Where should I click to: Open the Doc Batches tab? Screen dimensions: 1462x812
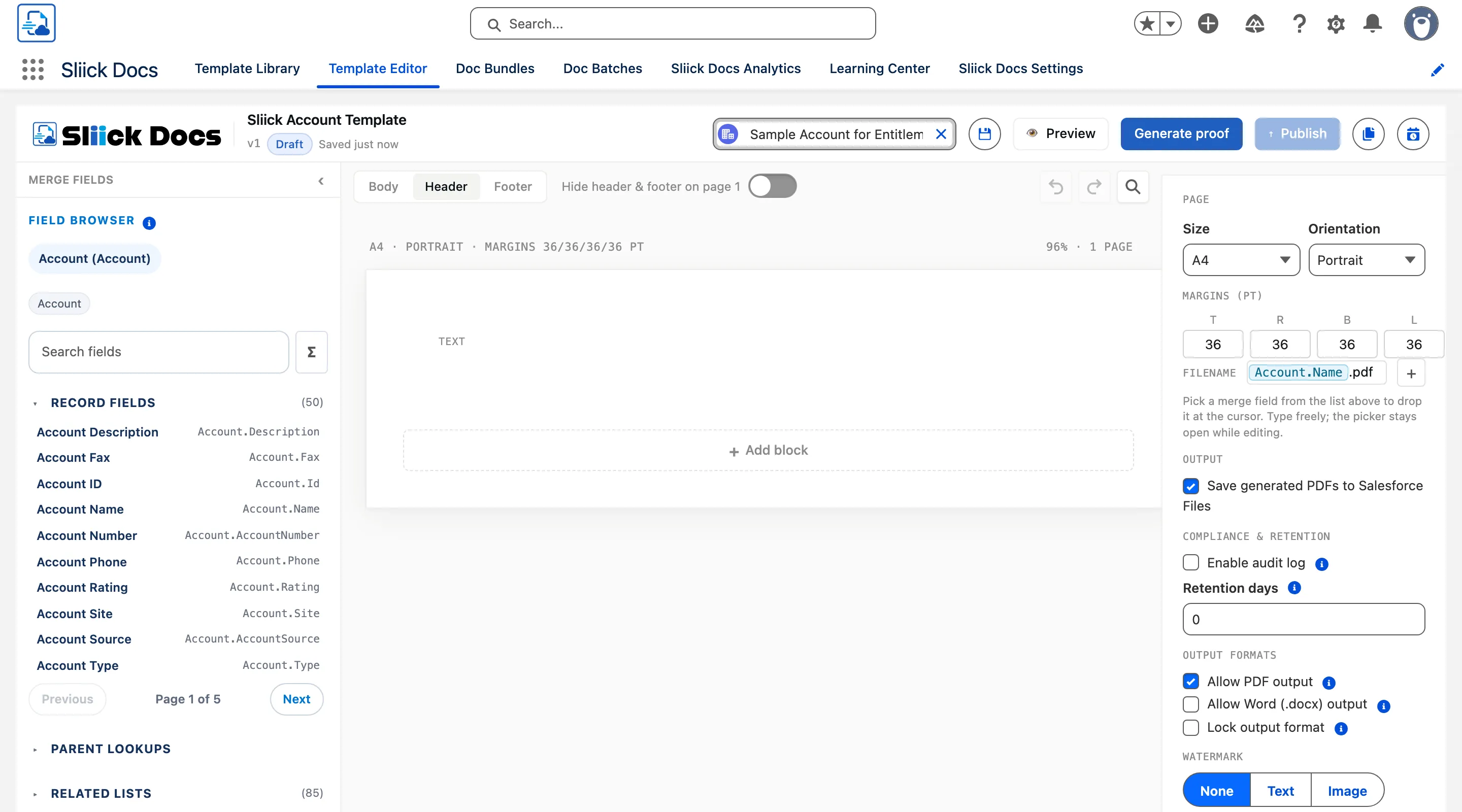click(x=602, y=69)
